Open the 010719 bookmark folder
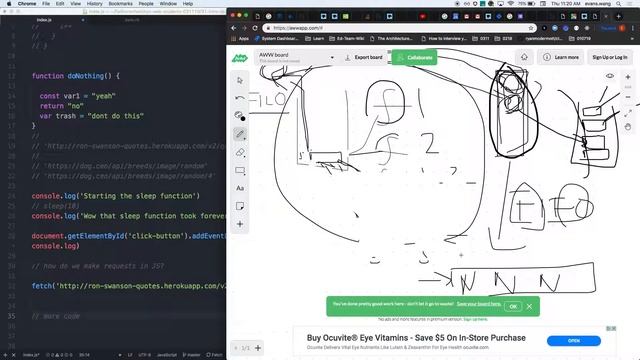This screenshot has height=360, width=640. tap(580, 39)
